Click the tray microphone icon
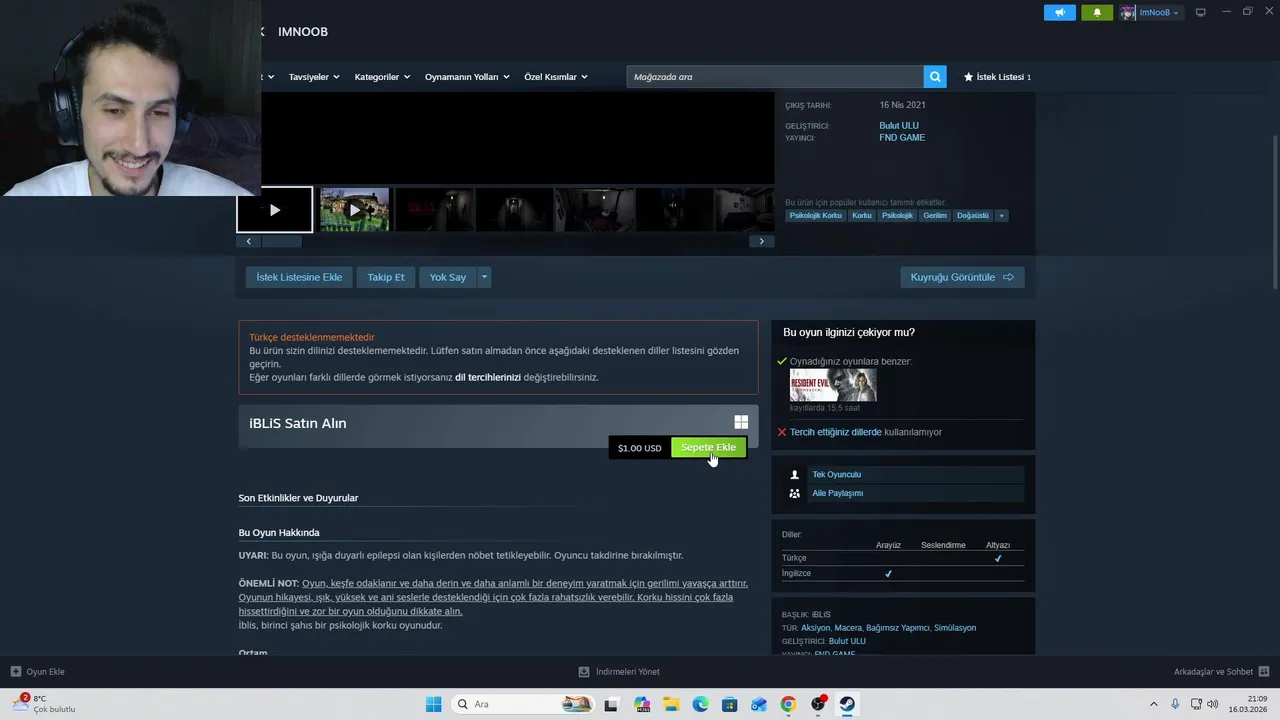Image resolution: width=1280 pixels, height=720 pixels. (1175, 704)
